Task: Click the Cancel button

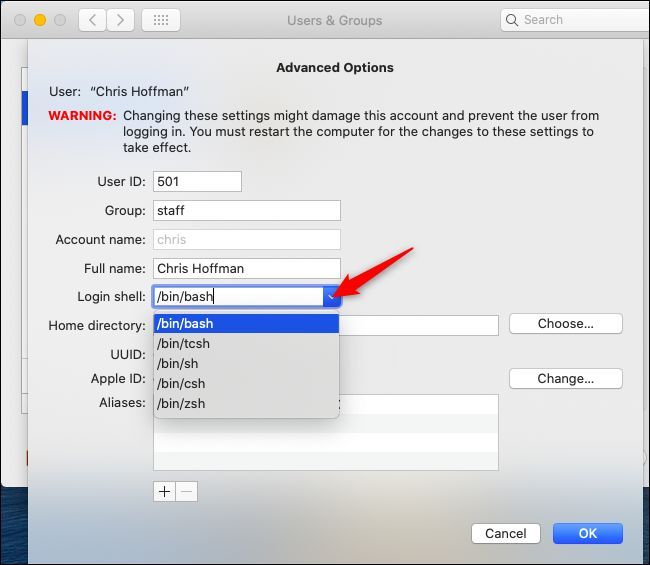Action: click(x=508, y=533)
